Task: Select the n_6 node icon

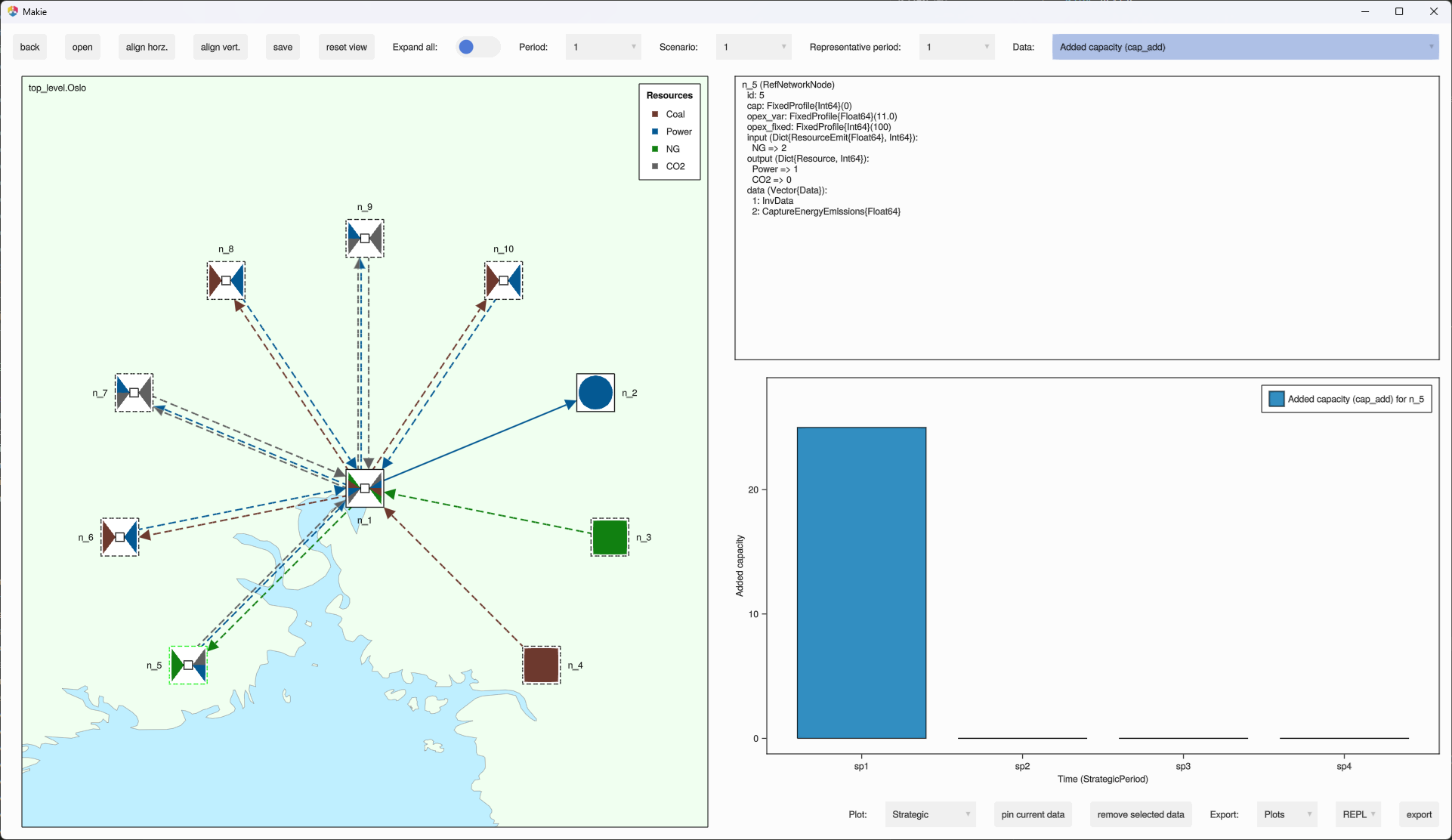Action: (120, 538)
